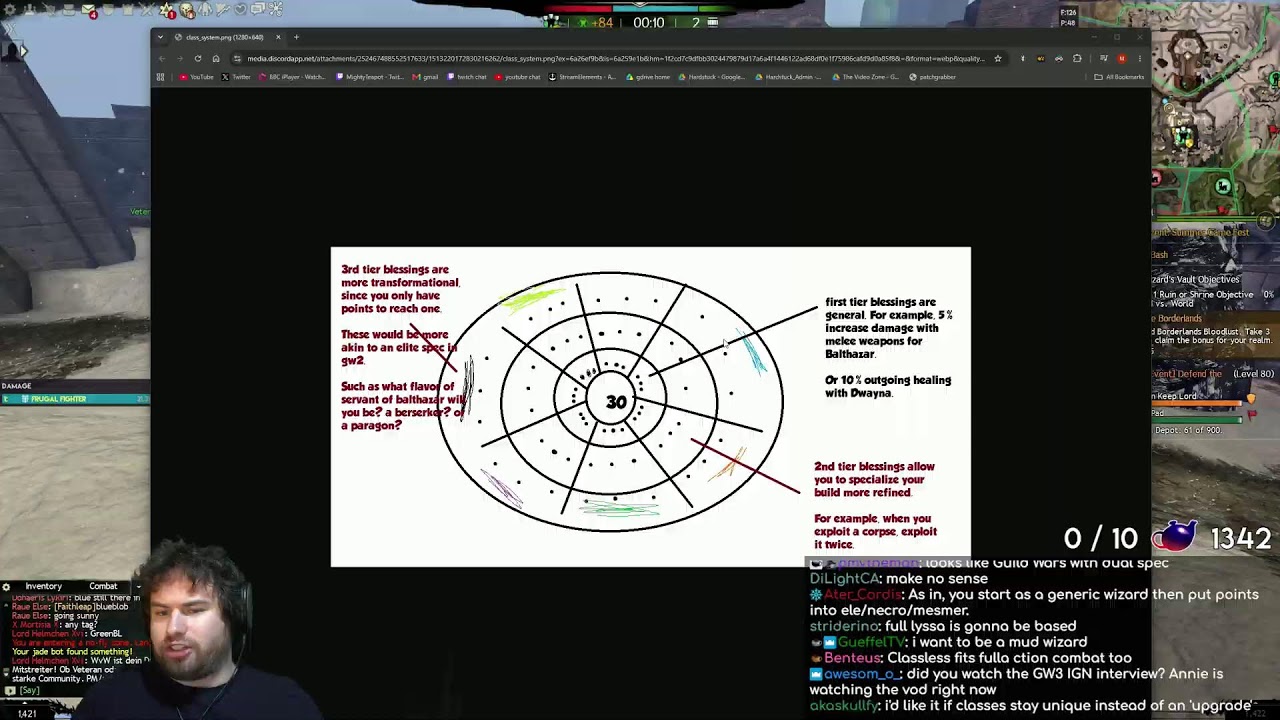
Task: Click the crossed swords icon in game menu bar
Action: (147, 10)
